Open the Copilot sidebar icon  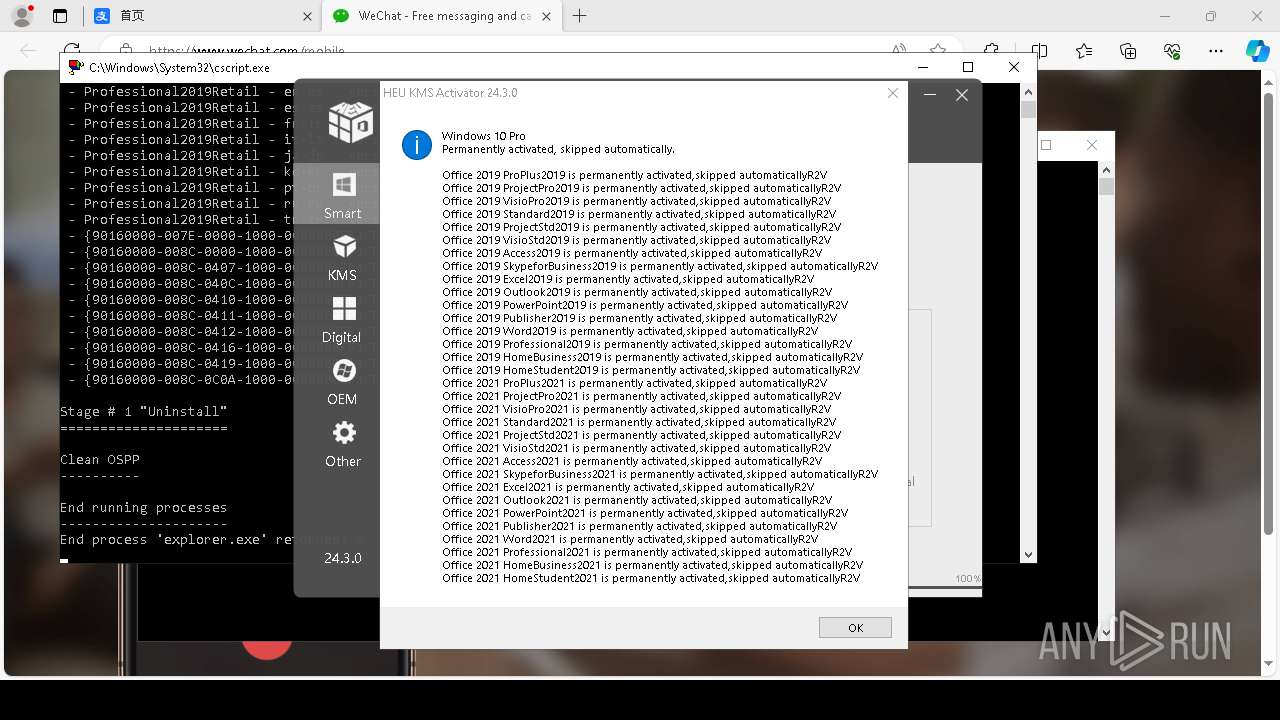pos(1257,51)
